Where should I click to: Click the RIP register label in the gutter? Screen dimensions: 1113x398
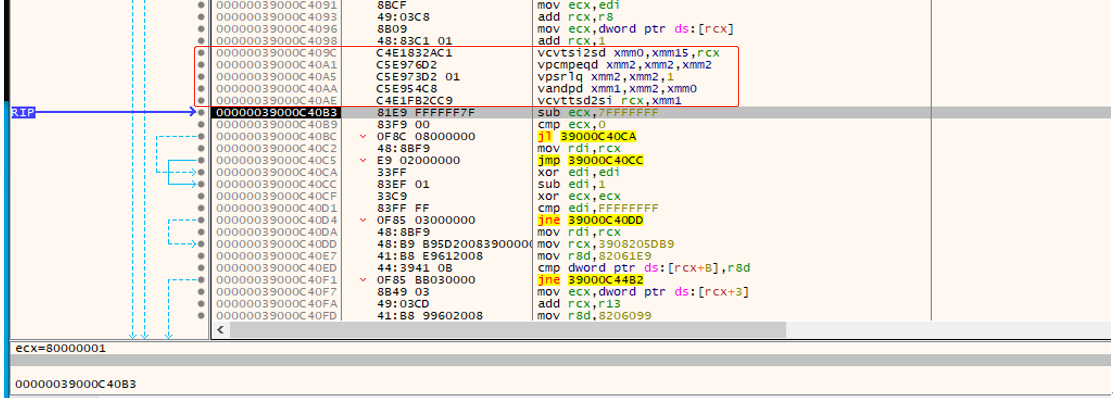point(22,112)
